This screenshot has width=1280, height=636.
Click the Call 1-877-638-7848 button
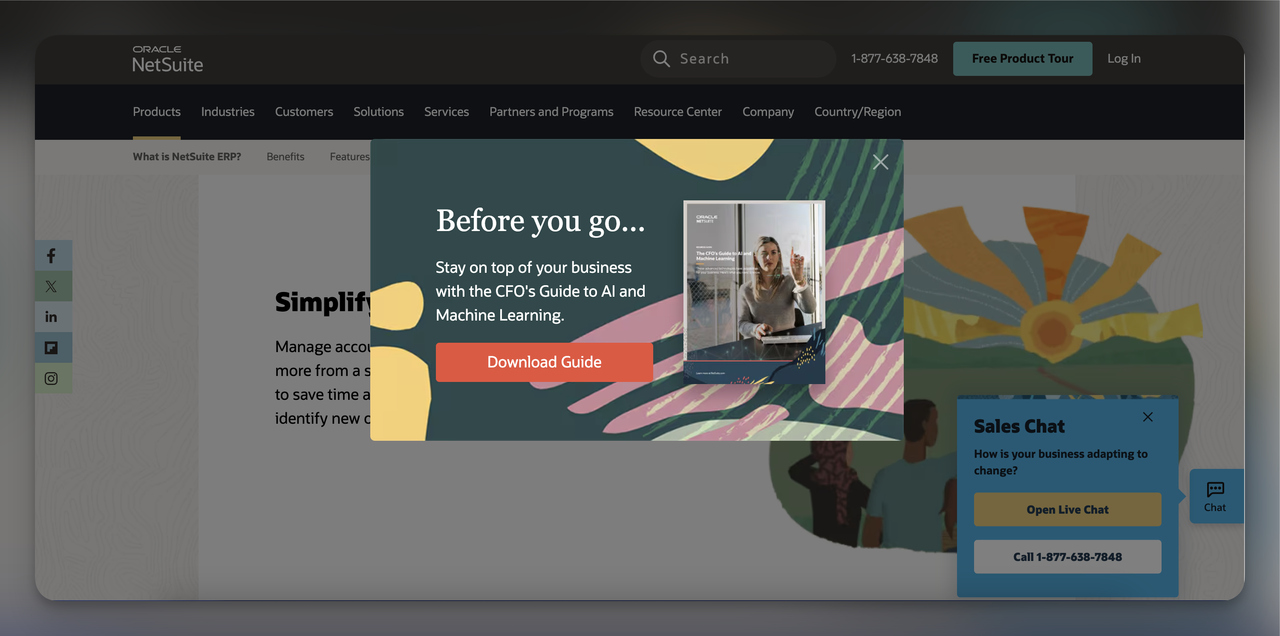1068,557
